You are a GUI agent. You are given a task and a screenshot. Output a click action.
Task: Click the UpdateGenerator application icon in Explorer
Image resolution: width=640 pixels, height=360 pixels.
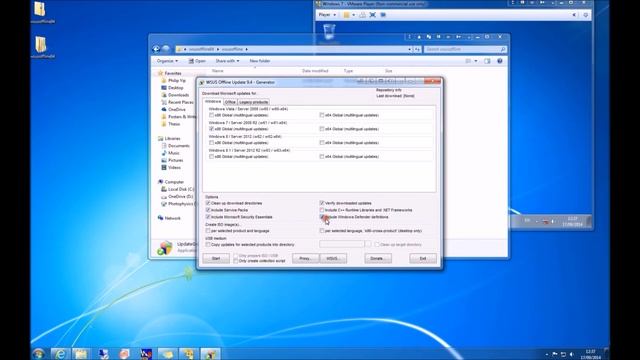click(165, 247)
